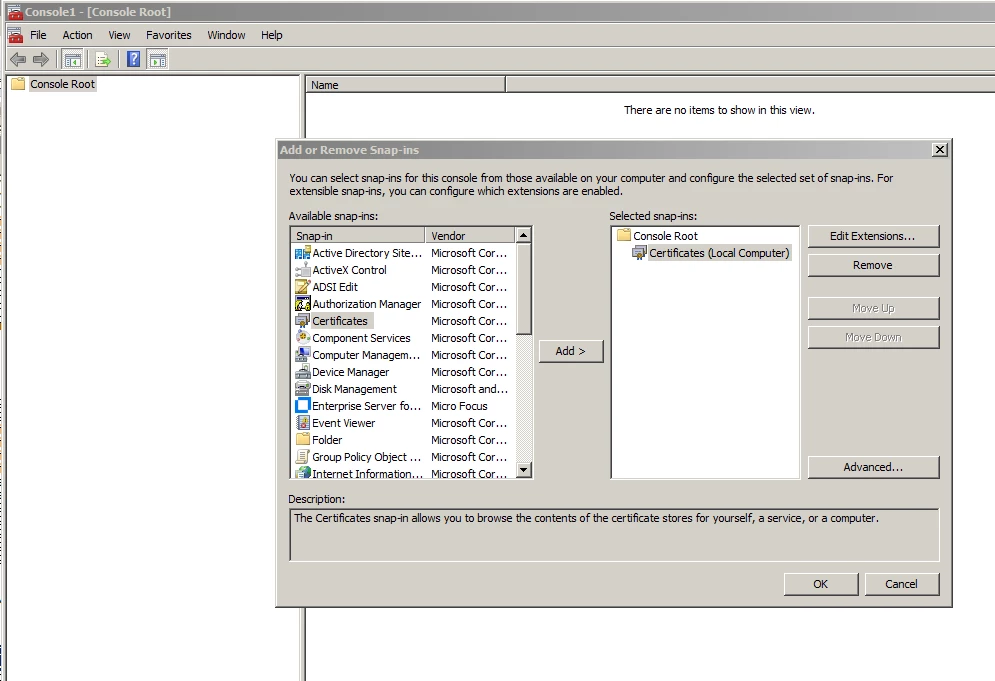This screenshot has height=681, width=995.
Task: Select the Component Services snap-in name
Action: point(361,338)
